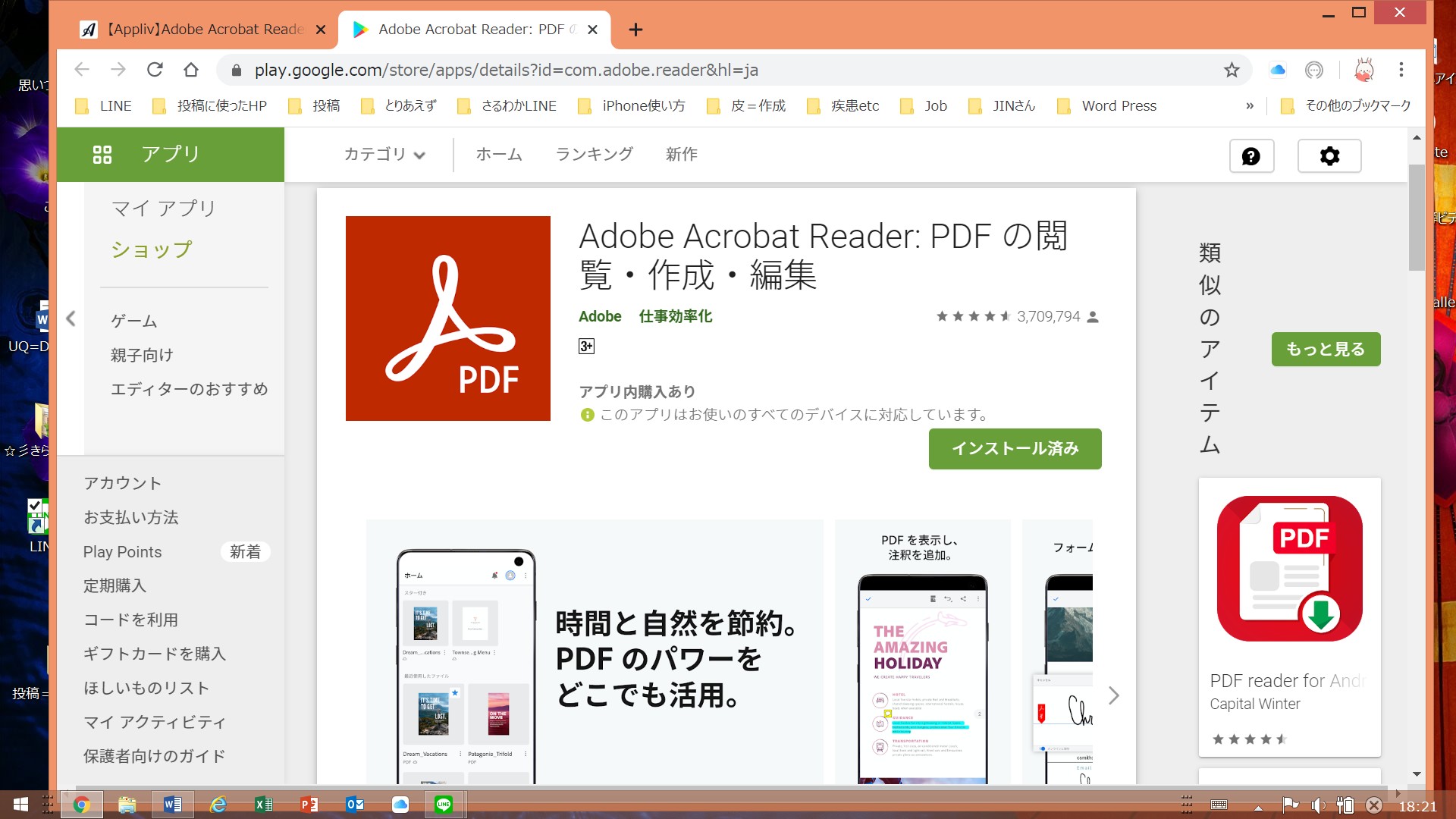Open the その他のブックマーク folder

point(1346,106)
